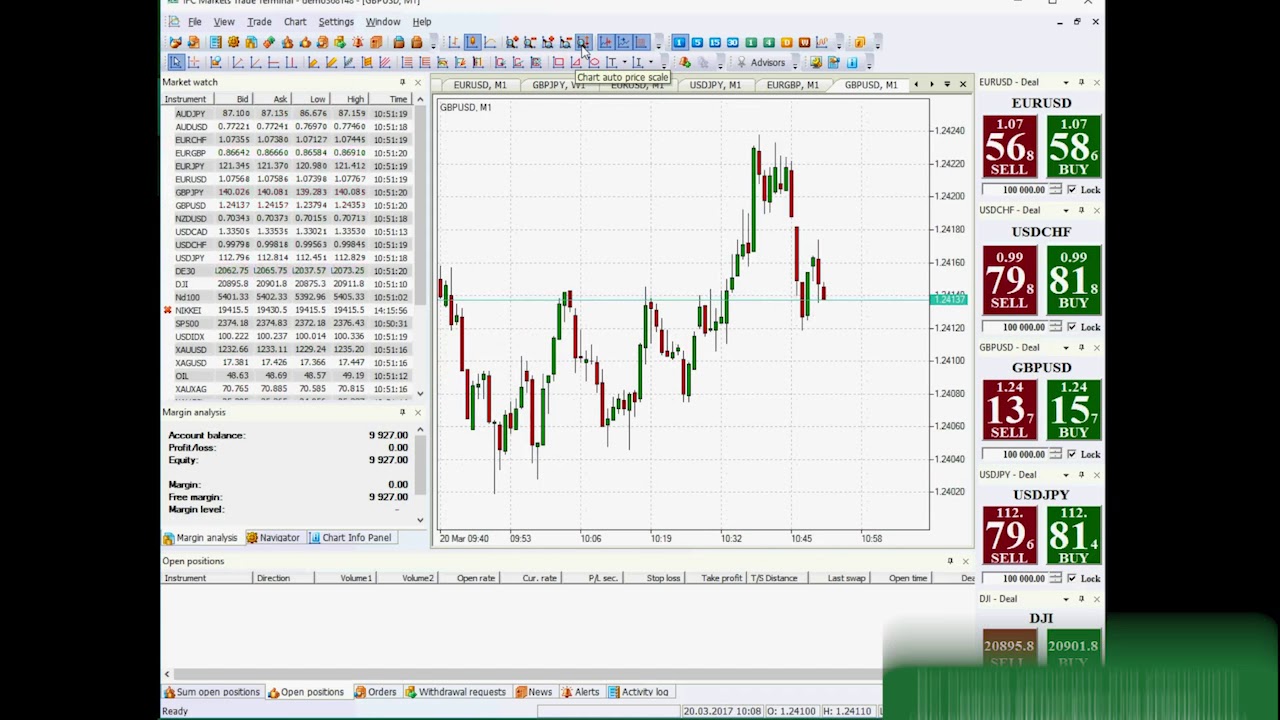
Task: Pin the Open positions panel
Action: pos(950,561)
